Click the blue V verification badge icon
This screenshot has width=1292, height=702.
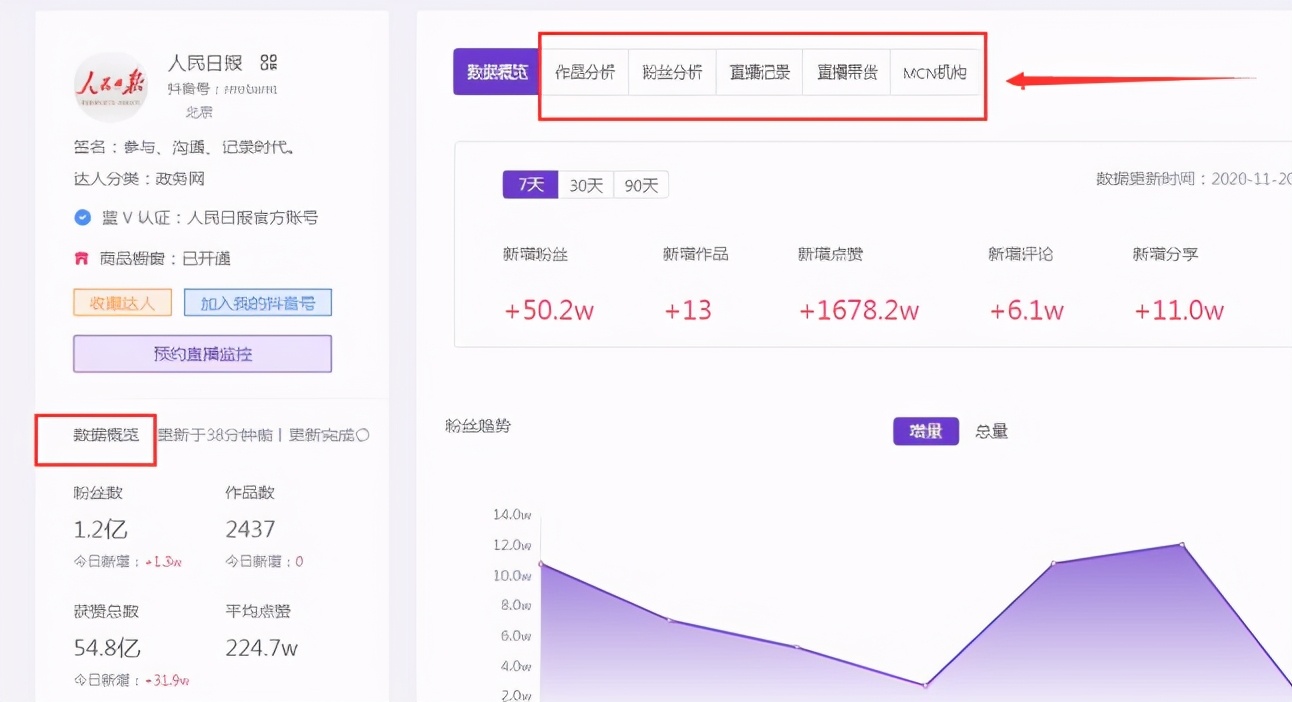82,217
